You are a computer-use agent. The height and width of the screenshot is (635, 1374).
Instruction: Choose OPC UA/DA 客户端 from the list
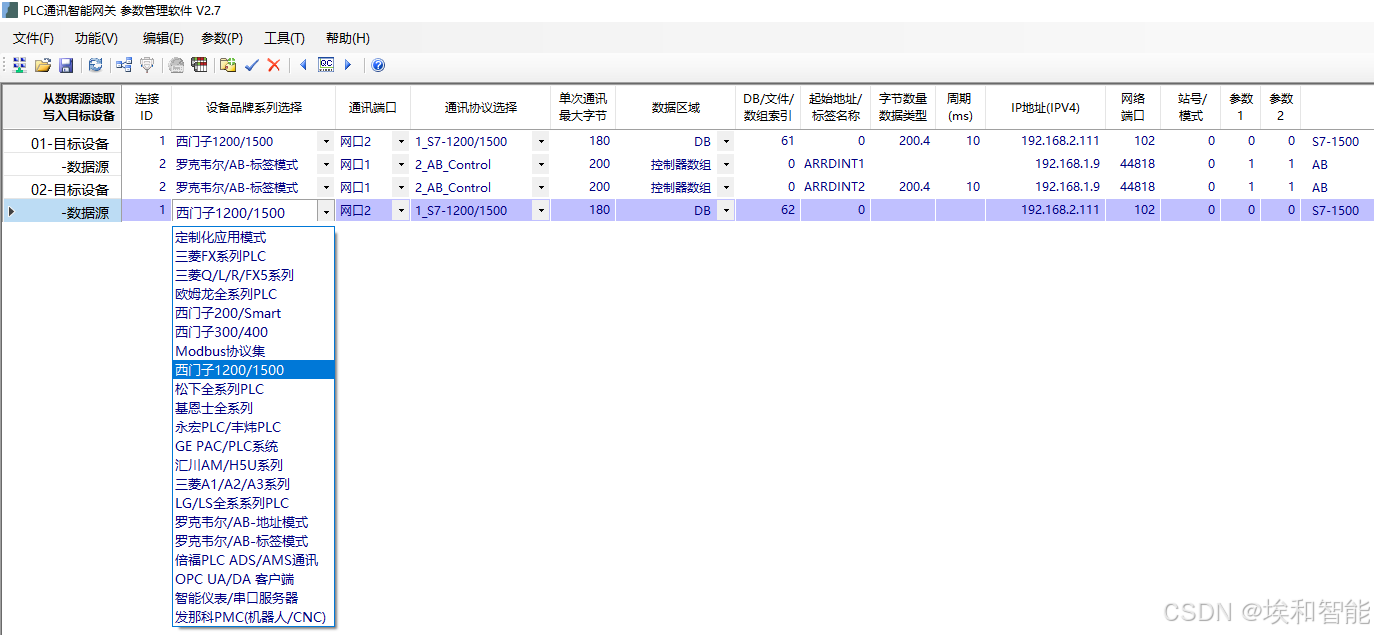(254, 579)
